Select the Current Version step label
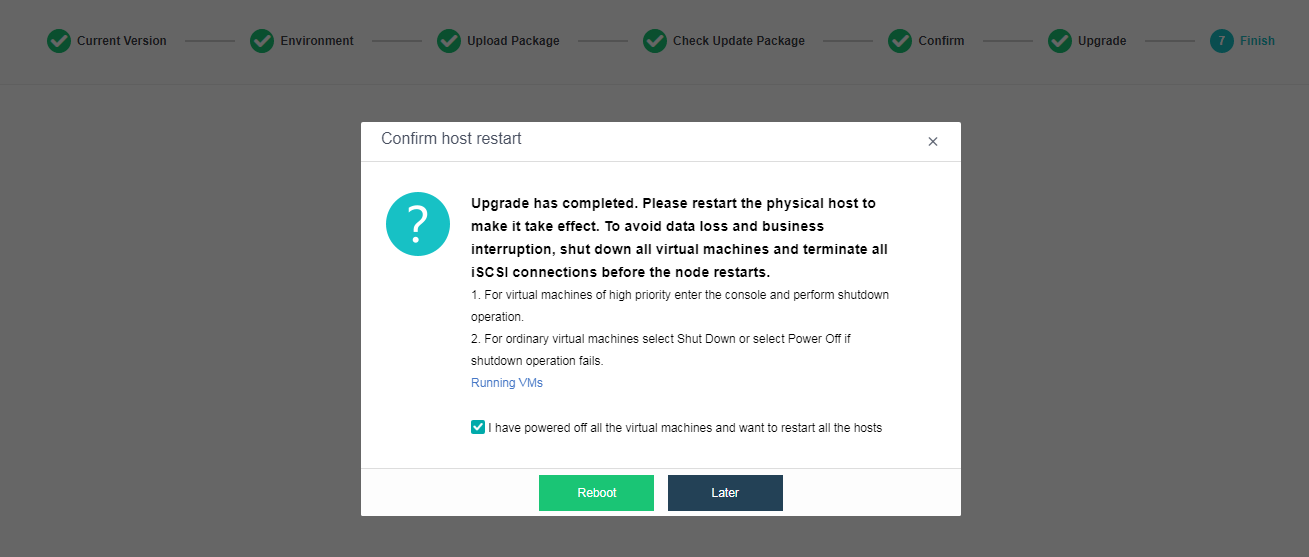1309x557 pixels. (122, 41)
